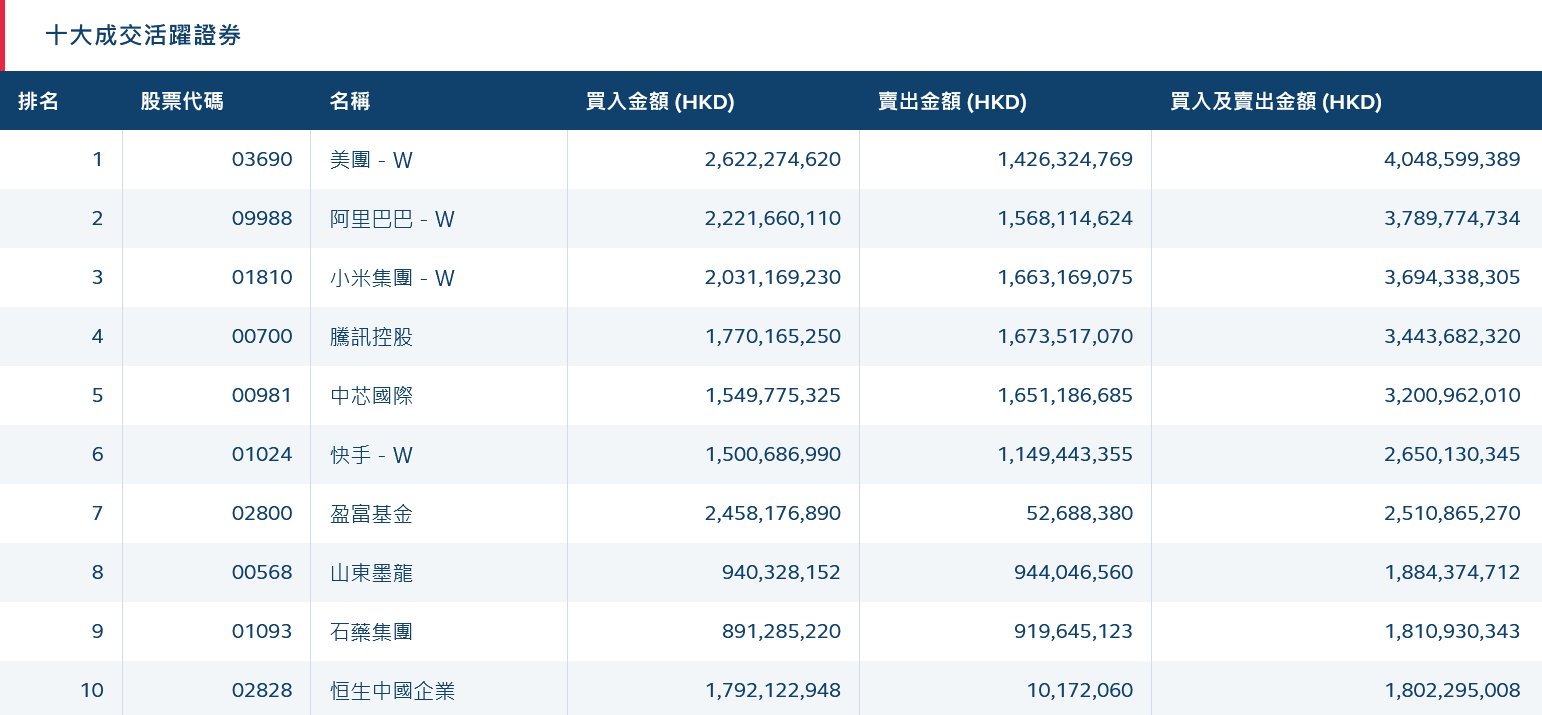Image resolution: width=1542 pixels, height=715 pixels.
Task: Select stock code 01093
Action: point(262,632)
